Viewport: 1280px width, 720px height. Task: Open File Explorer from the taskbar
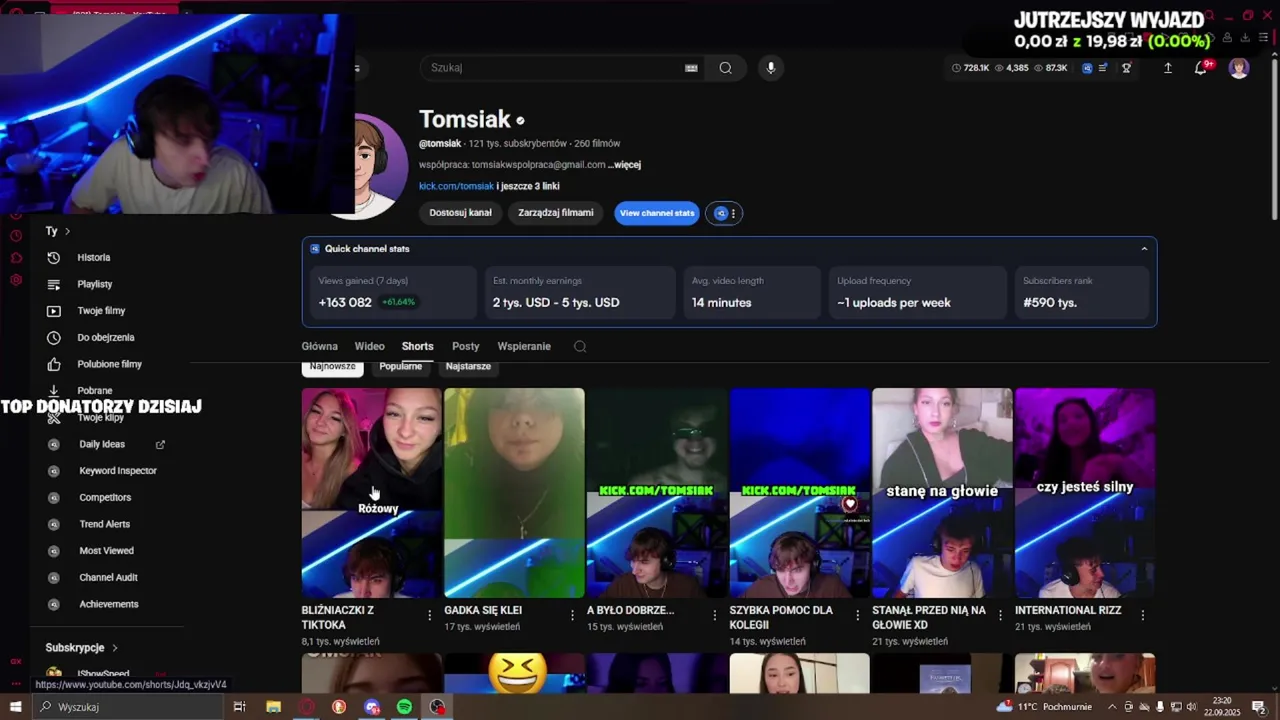click(273, 707)
